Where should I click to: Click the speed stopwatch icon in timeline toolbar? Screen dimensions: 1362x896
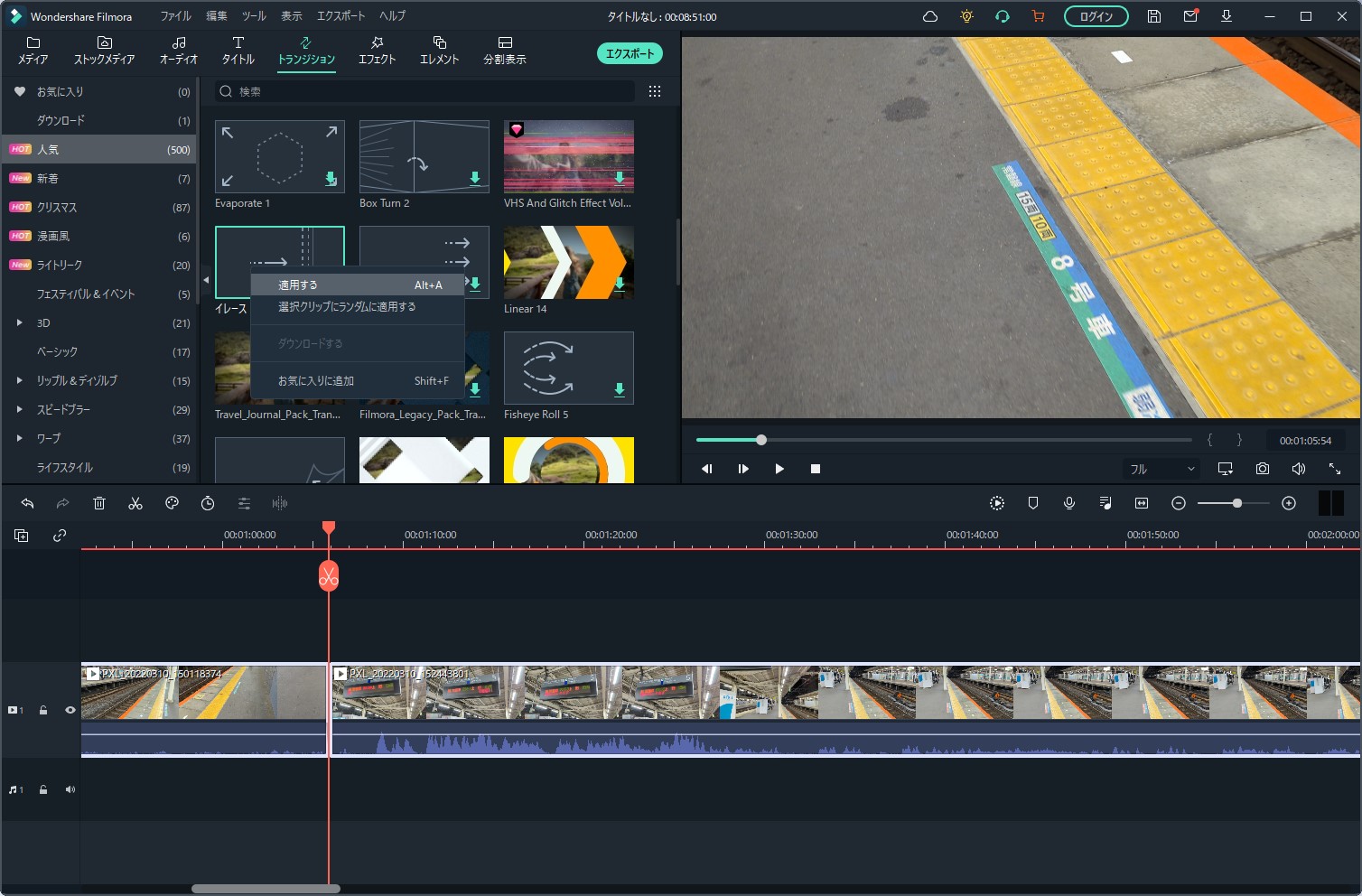[x=208, y=503]
